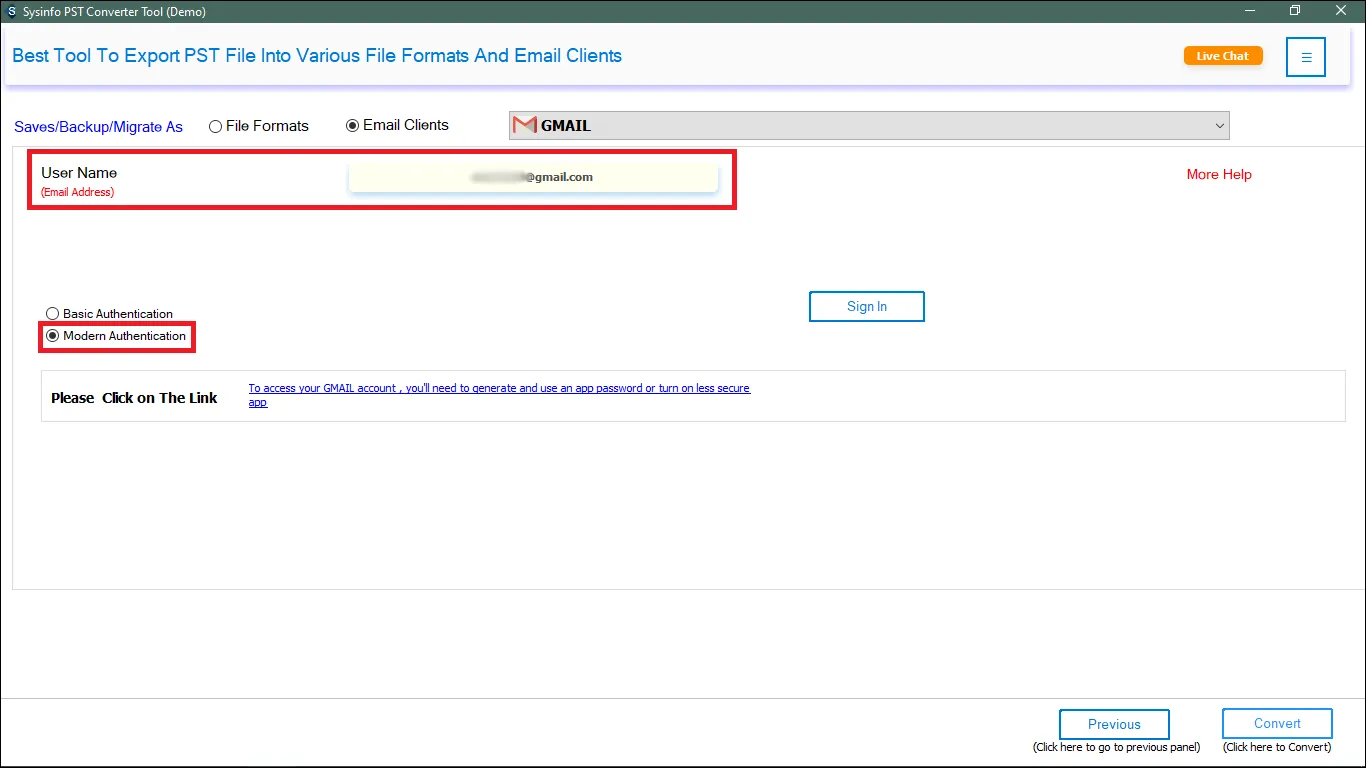
Task: Click '(Click here to go to previous panel)' text
Action: pos(1116,747)
